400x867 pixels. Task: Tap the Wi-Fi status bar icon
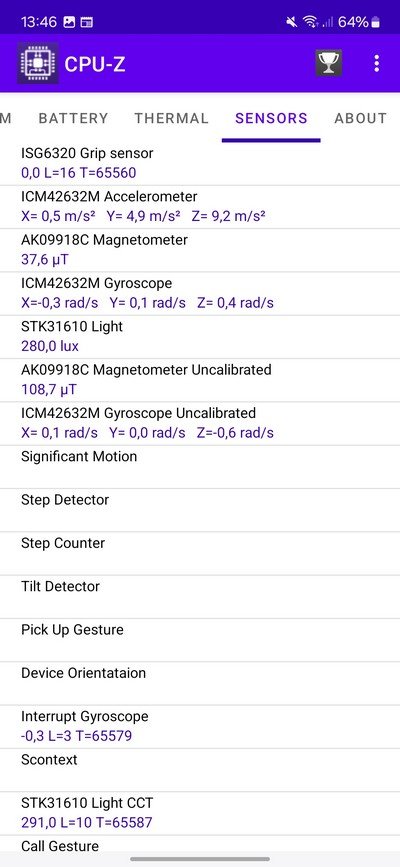[x=310, y=22]
